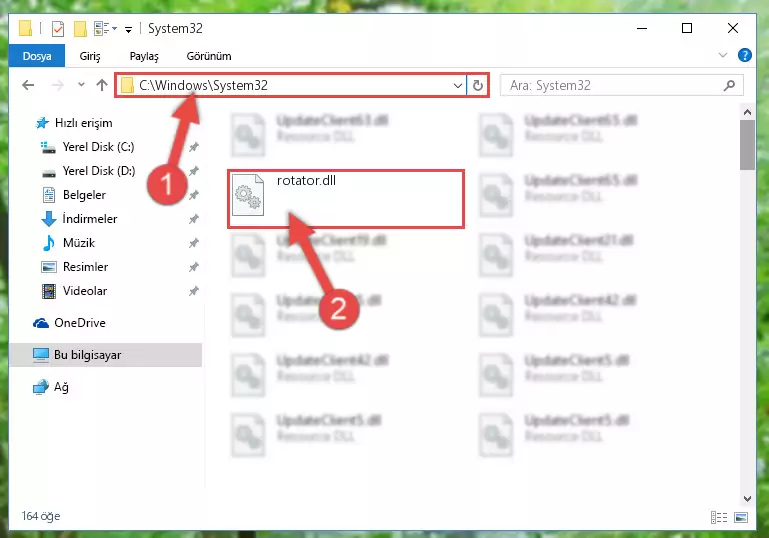Go back with the back arrow

(28, 85)
